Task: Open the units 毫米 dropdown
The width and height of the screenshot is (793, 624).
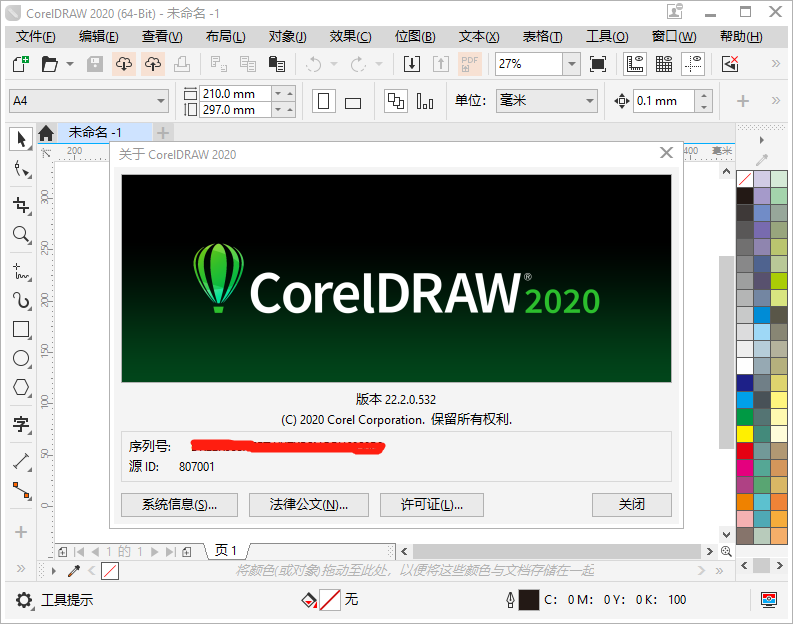Action: [590, 101]
